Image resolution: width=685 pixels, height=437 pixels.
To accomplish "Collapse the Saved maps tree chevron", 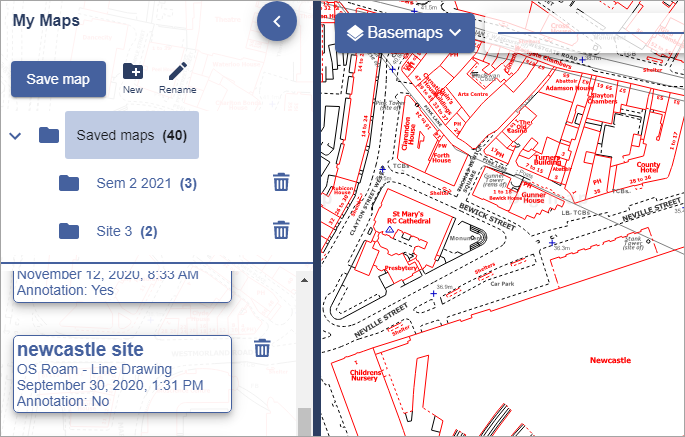I will point(15,136).
